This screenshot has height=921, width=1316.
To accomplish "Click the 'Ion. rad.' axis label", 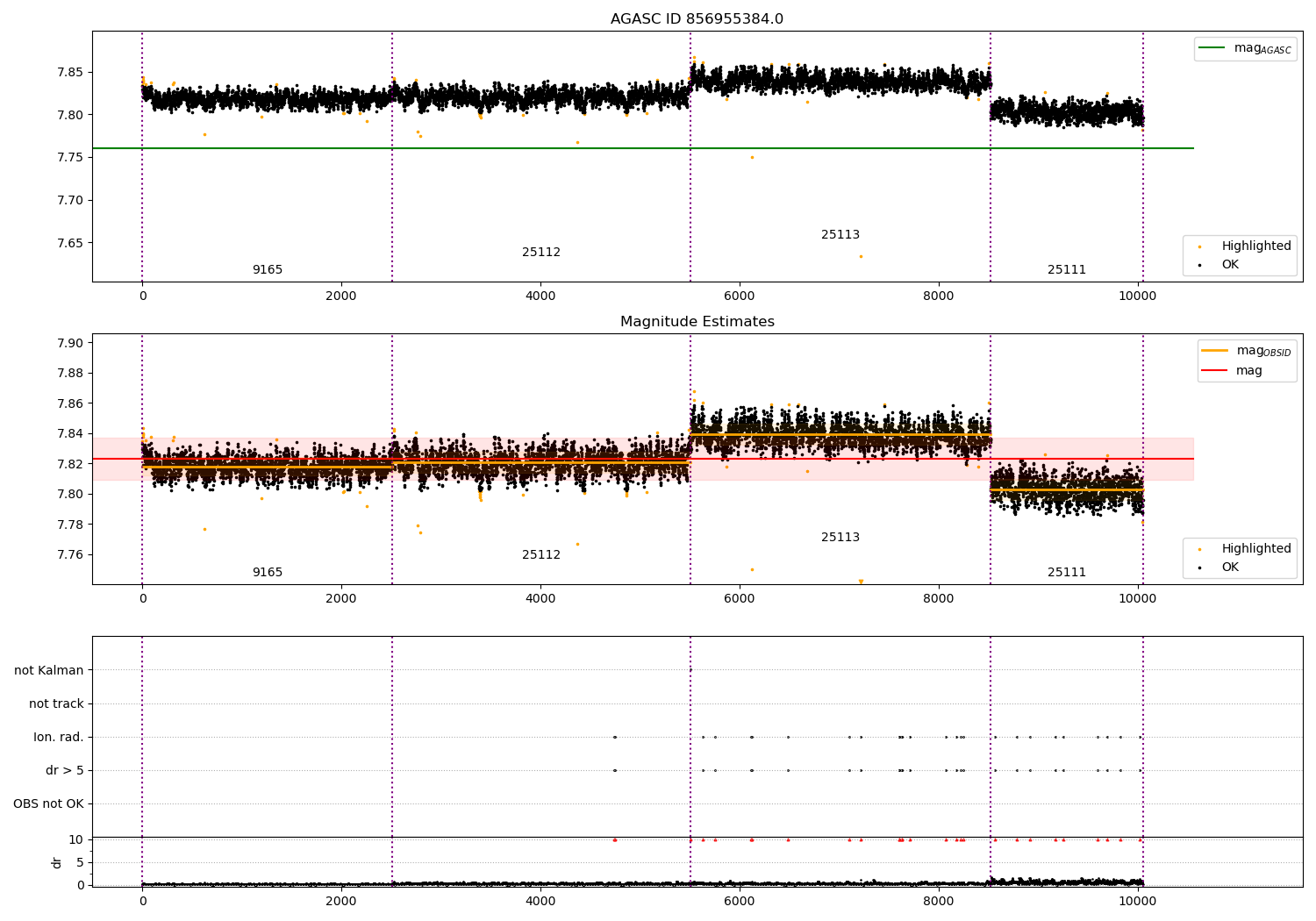I will 59,737.
